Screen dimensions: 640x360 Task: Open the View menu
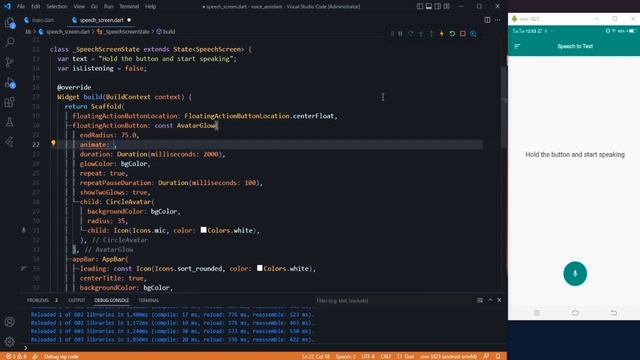click(79, 7)
